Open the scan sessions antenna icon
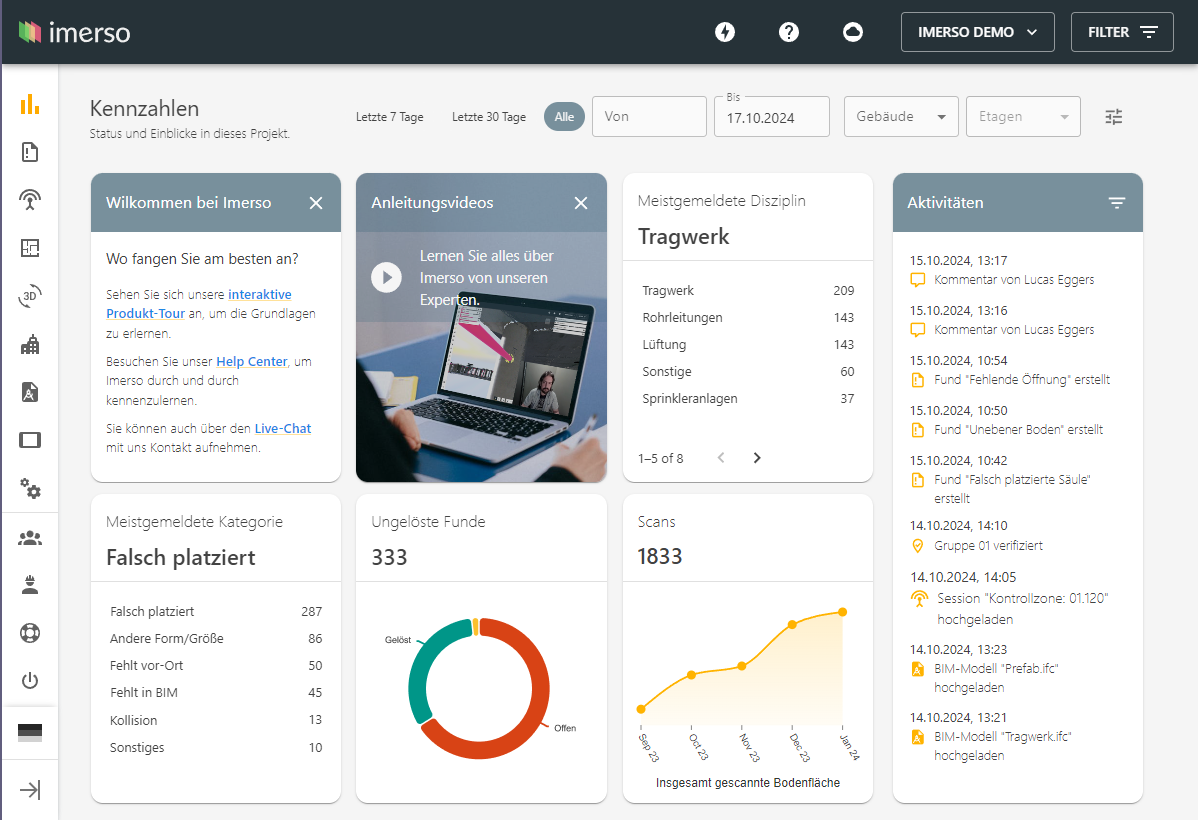1198x820 pixels. coord(30,199)
